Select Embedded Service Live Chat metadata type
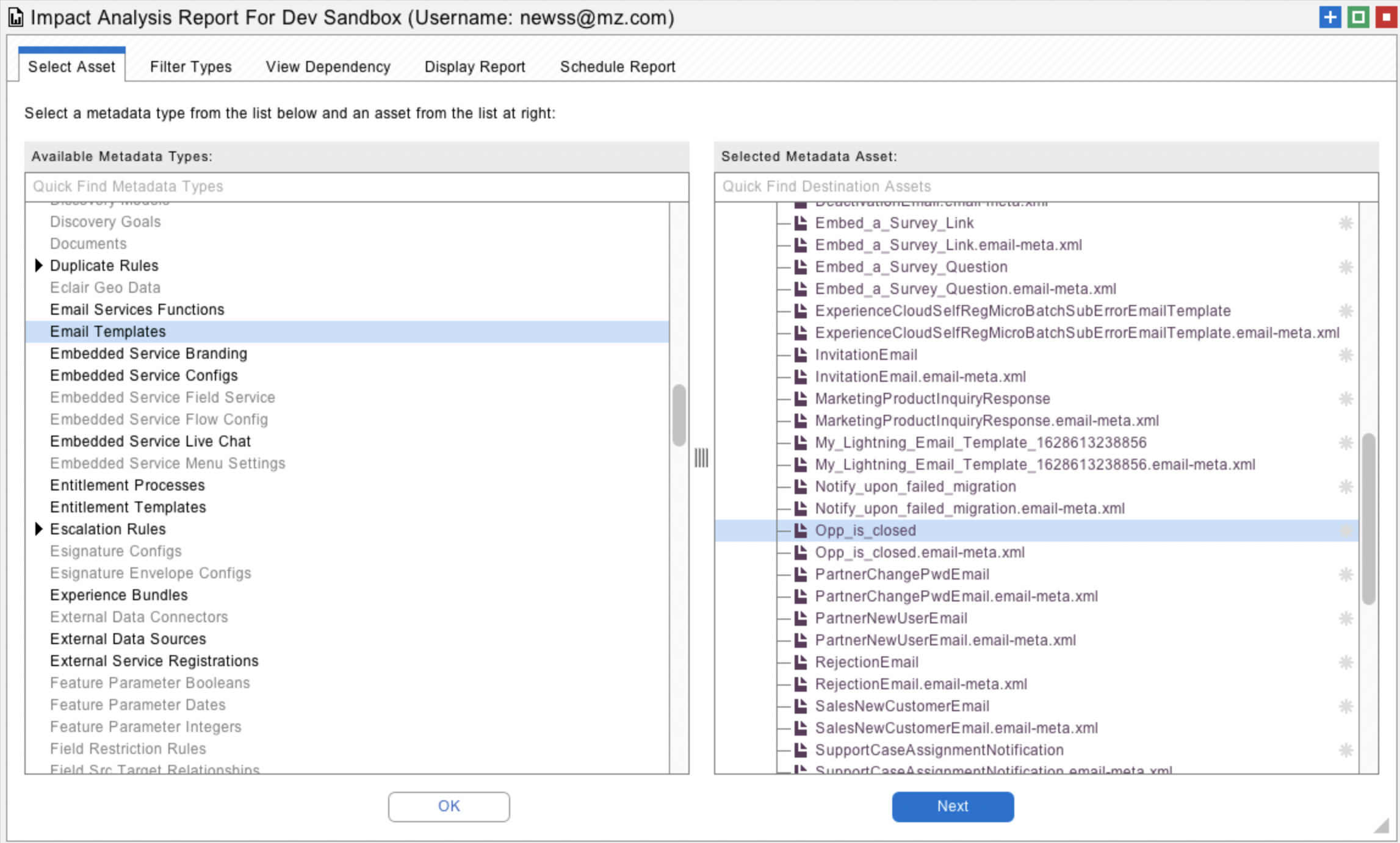Viewport: 1400px width, 843px height. [x=150, y=441]
